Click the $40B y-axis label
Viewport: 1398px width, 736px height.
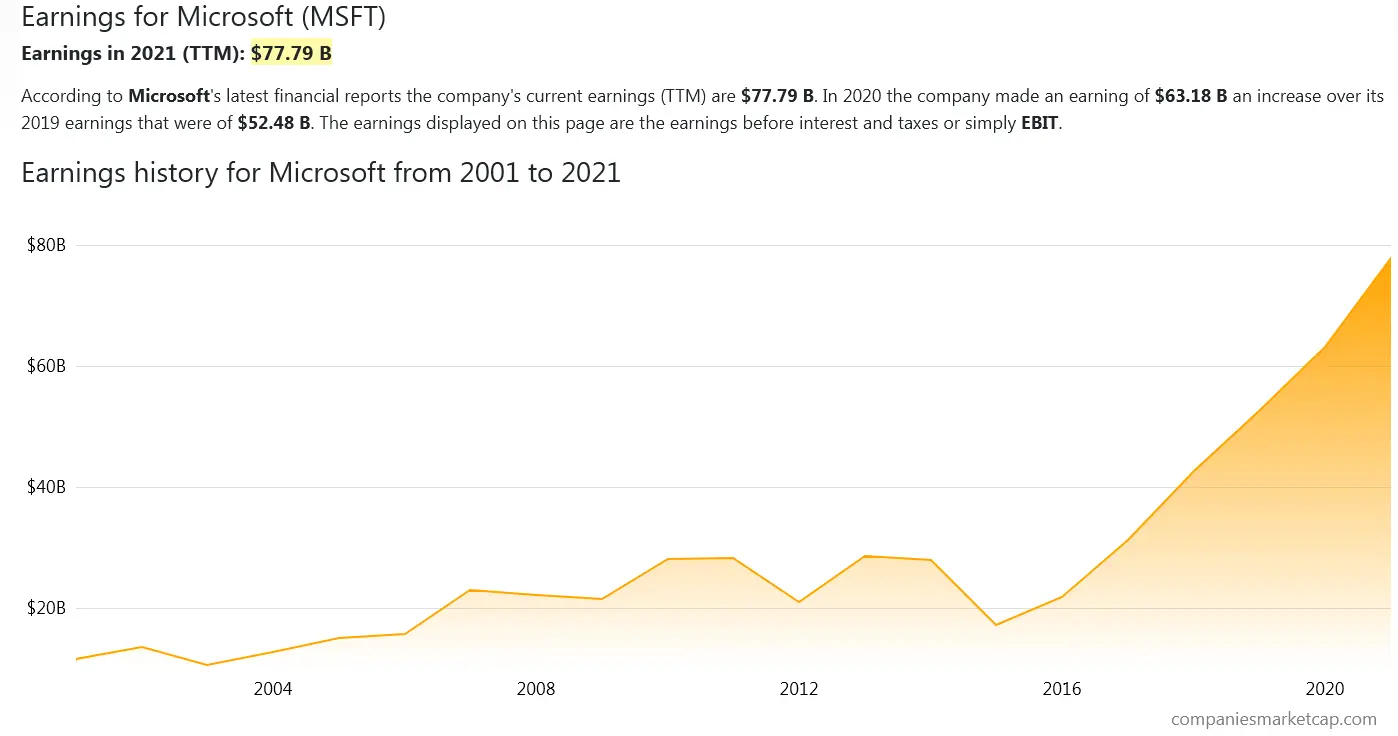47,488
